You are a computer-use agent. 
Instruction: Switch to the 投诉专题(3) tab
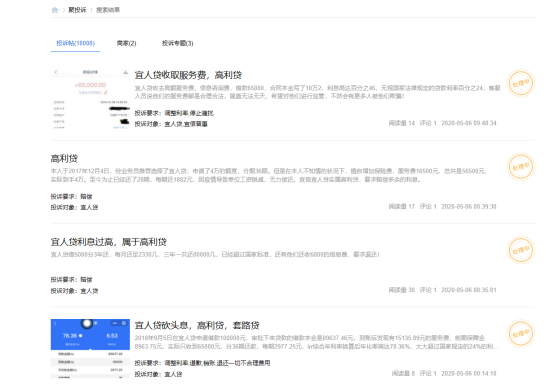(x=177, y=43)
